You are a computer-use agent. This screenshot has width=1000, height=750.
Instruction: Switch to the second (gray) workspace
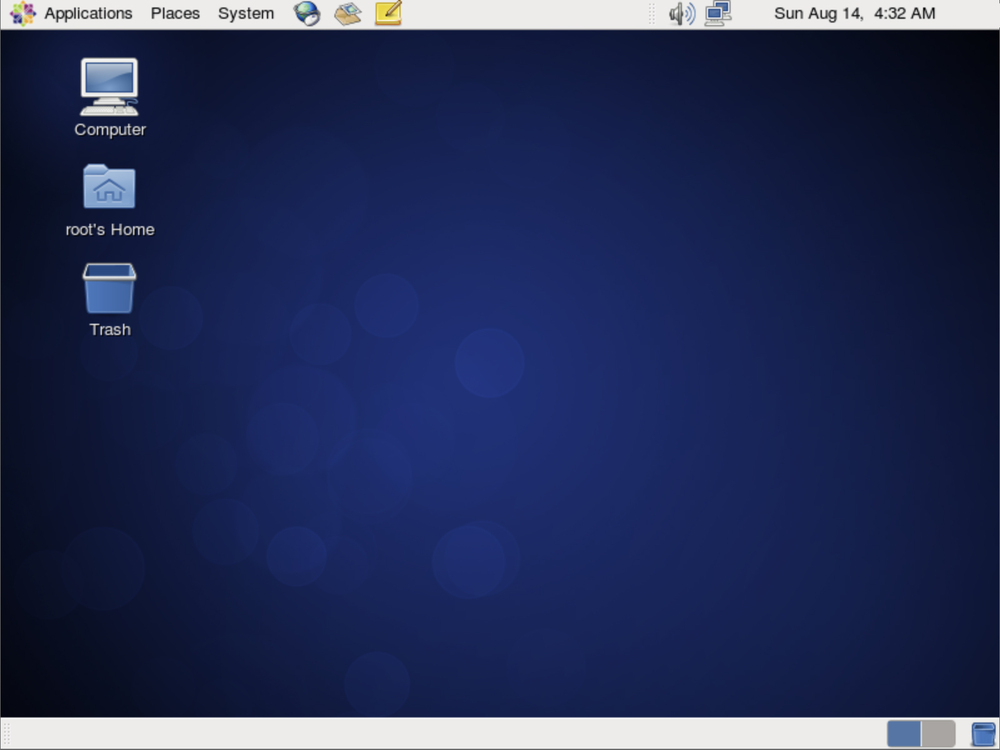click(938, 734)
